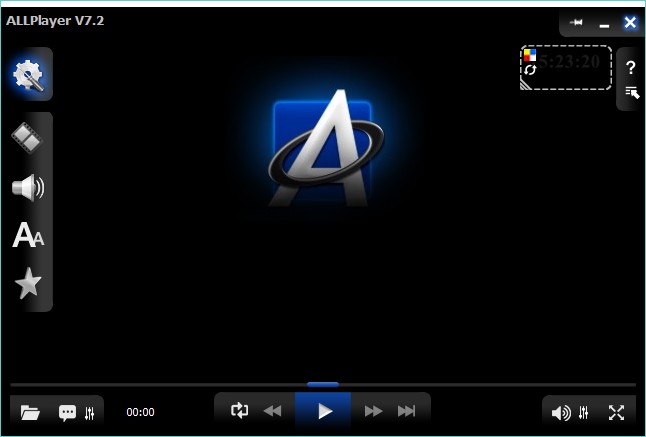Click the seek bar handle
The image size is (646, 437).
323,384
